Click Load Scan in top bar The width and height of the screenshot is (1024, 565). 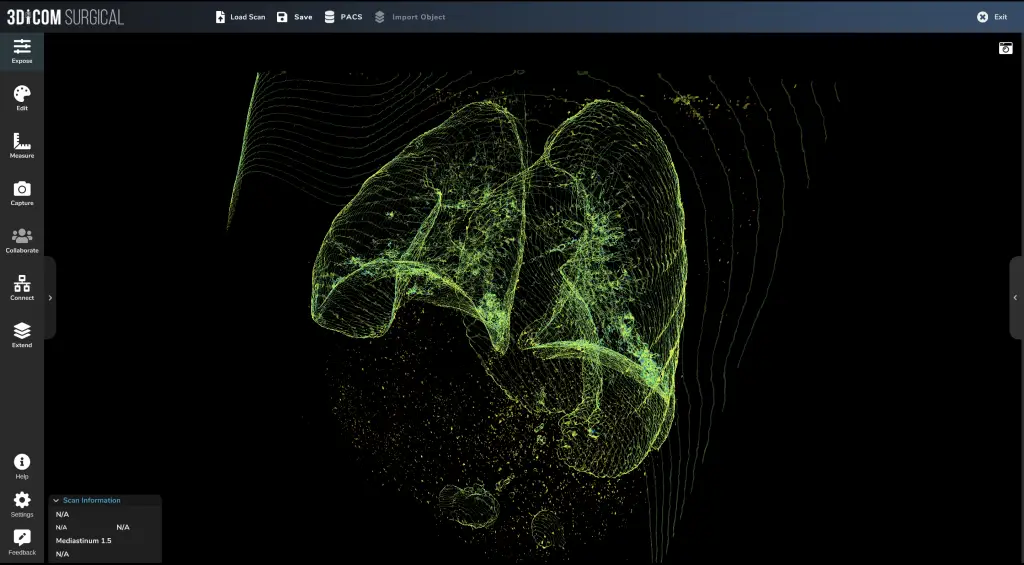point(240,17)
